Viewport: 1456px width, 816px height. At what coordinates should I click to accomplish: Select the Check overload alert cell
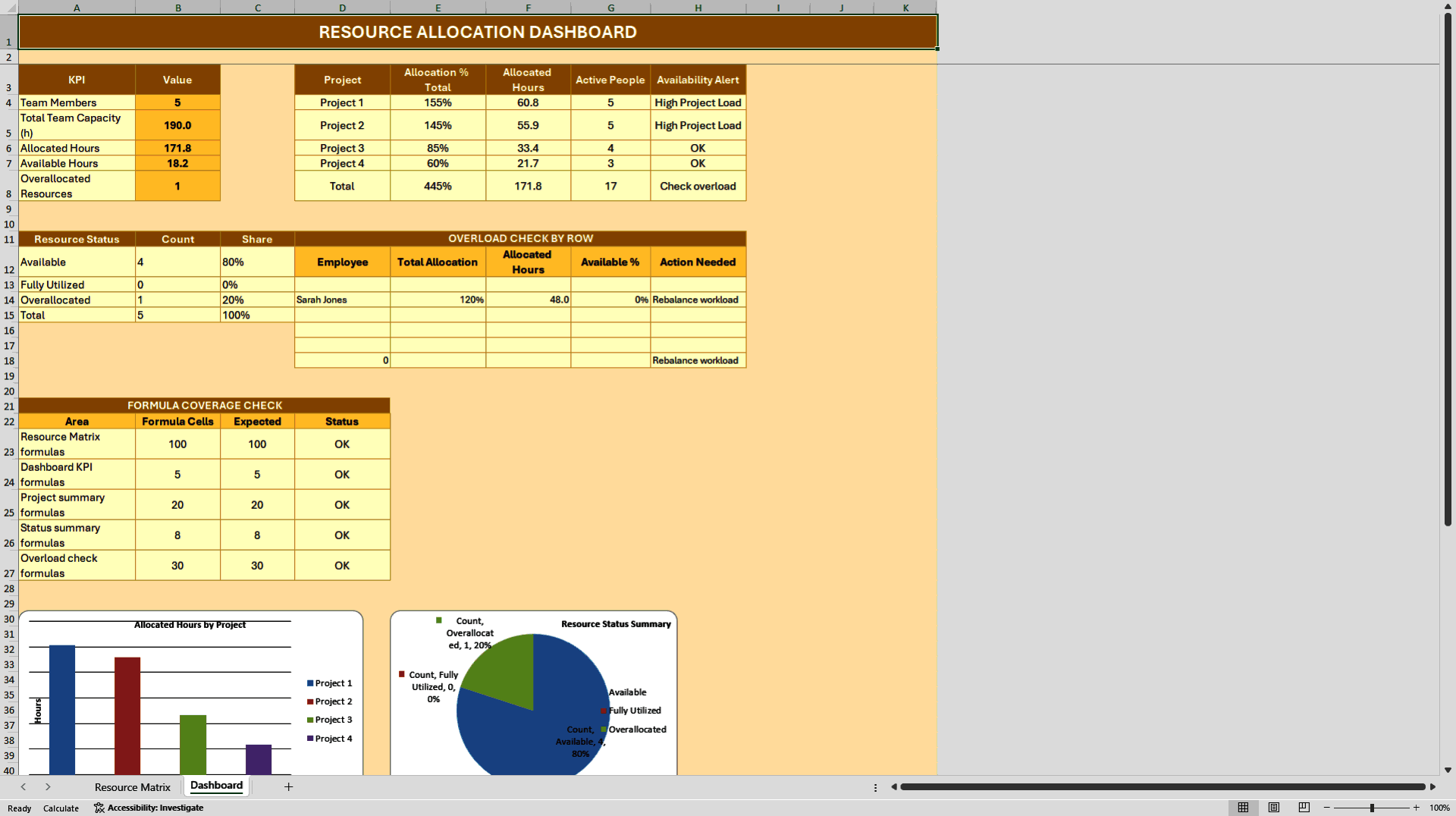pos(698,186)
